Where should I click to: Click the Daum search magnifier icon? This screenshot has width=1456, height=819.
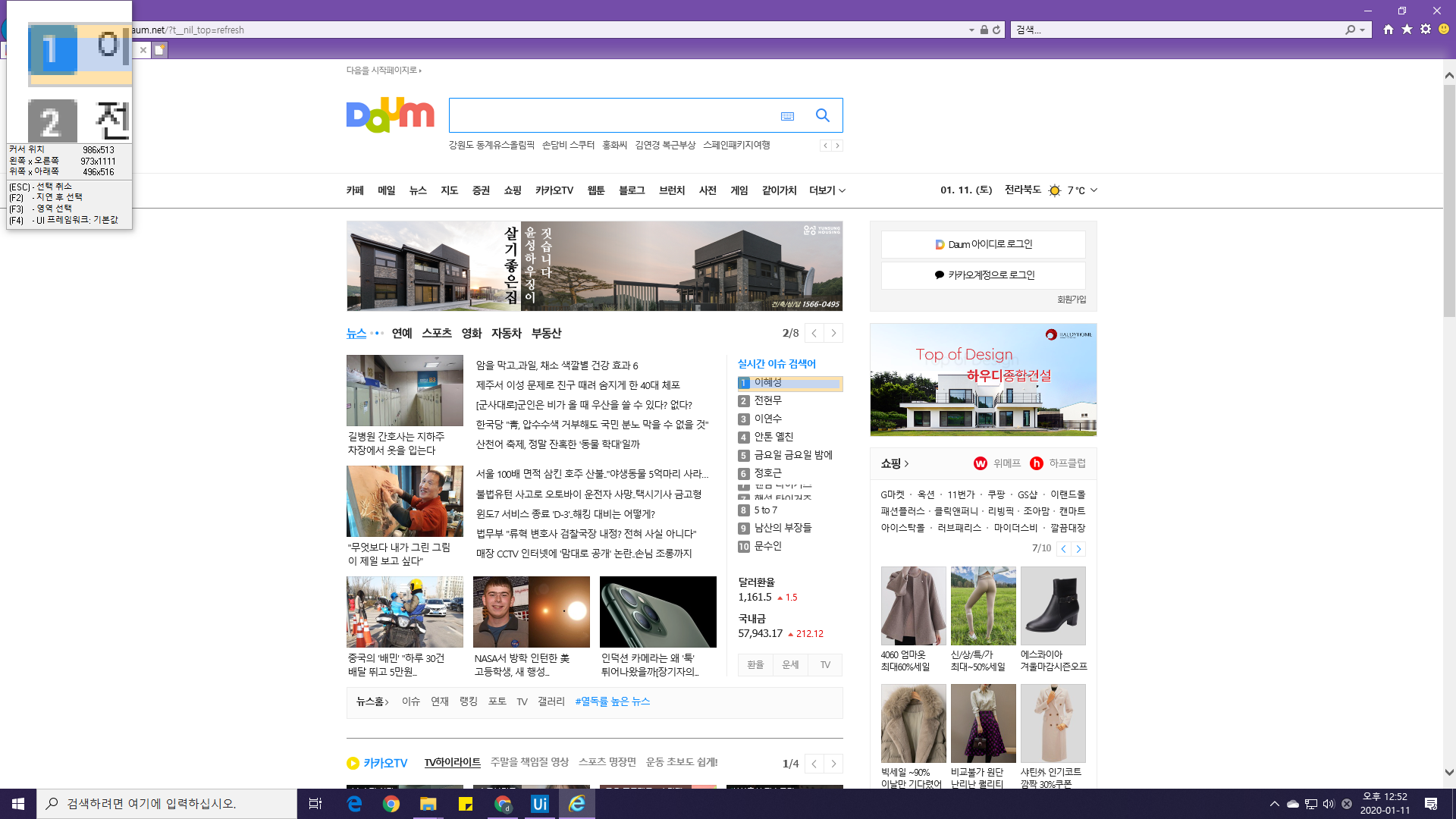click(x=822, y=115)
